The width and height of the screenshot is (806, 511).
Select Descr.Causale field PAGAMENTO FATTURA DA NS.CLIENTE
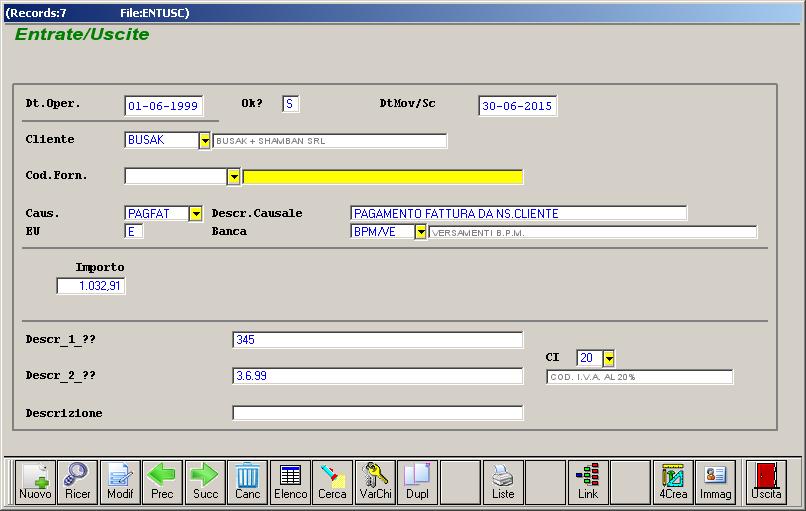[519, 213]
